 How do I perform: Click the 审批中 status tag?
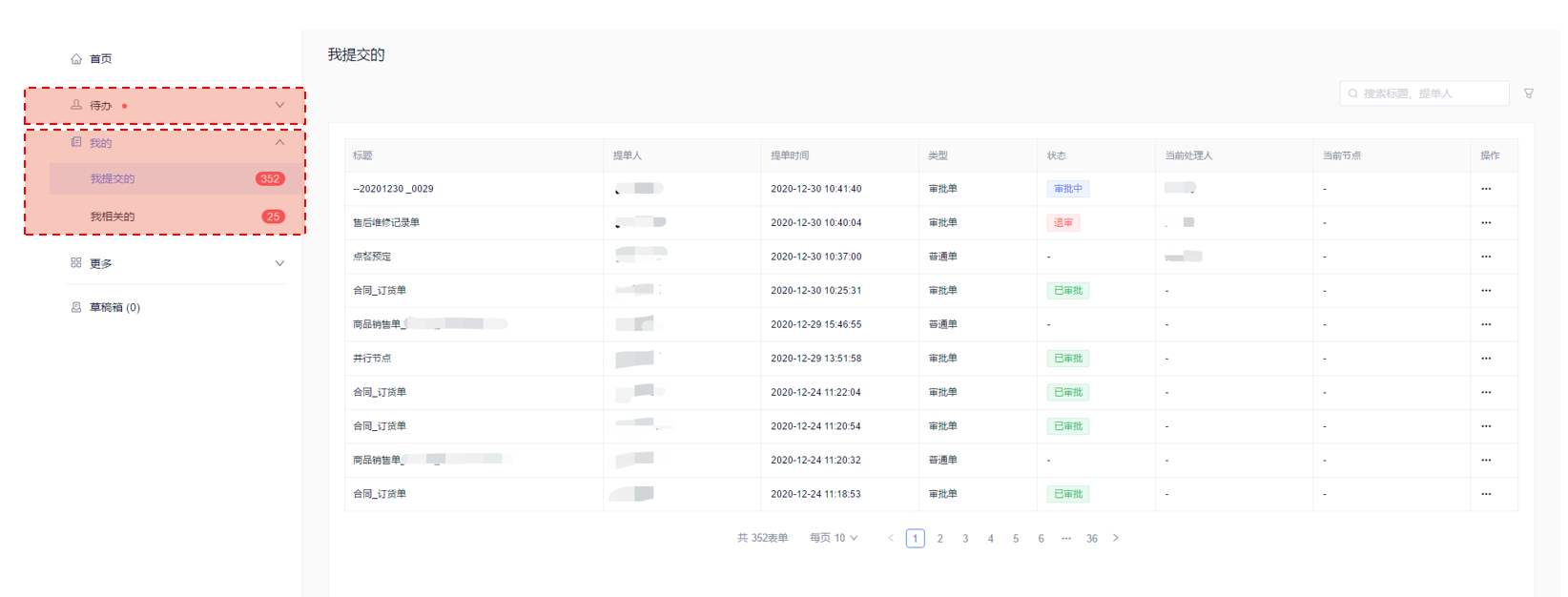click(1068, 189)
